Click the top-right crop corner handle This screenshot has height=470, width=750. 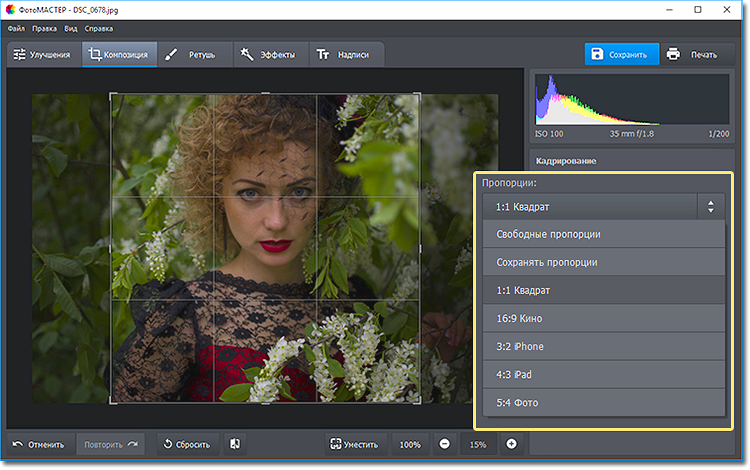[x=419, y=95]
